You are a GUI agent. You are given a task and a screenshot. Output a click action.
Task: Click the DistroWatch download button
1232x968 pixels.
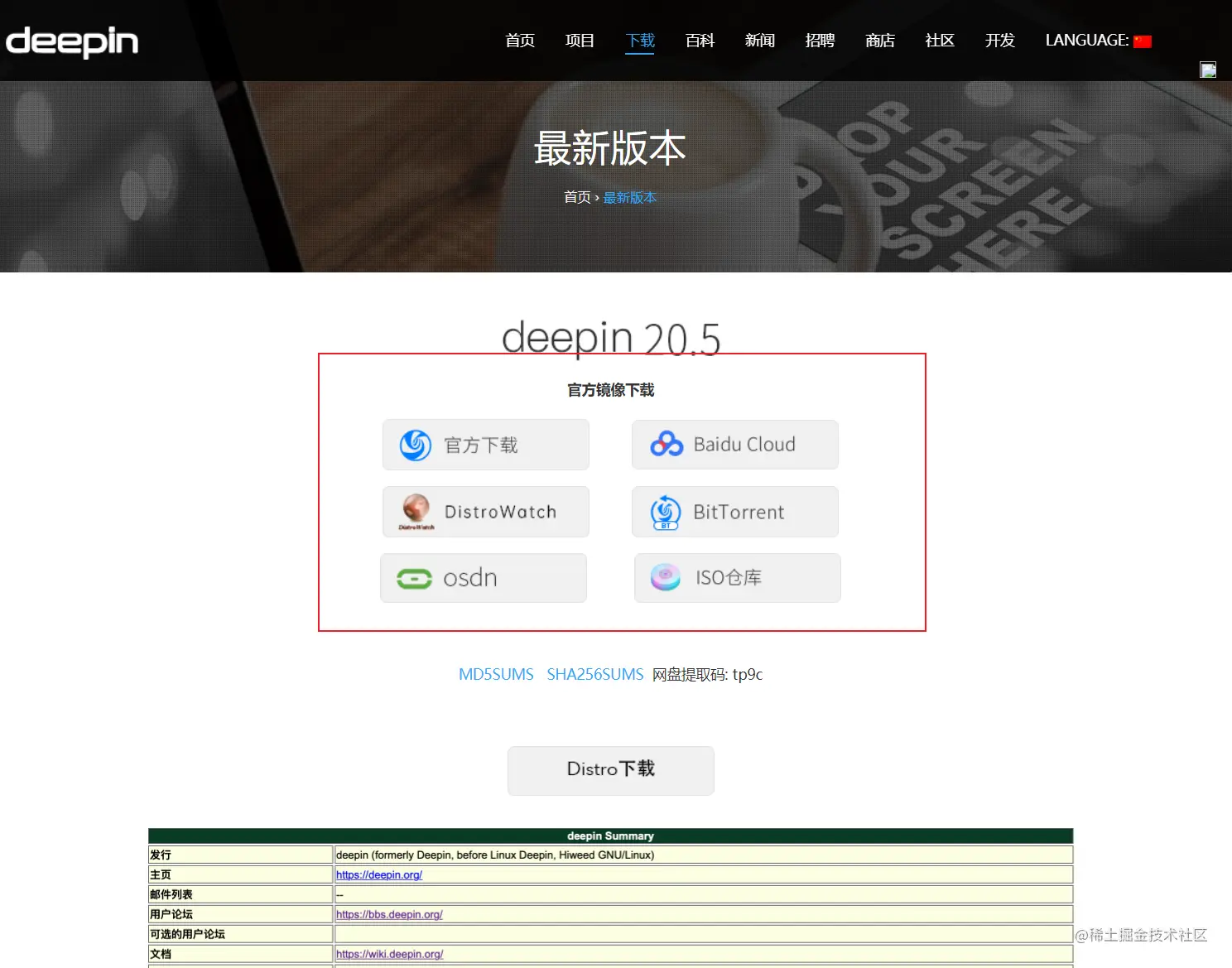486,512
